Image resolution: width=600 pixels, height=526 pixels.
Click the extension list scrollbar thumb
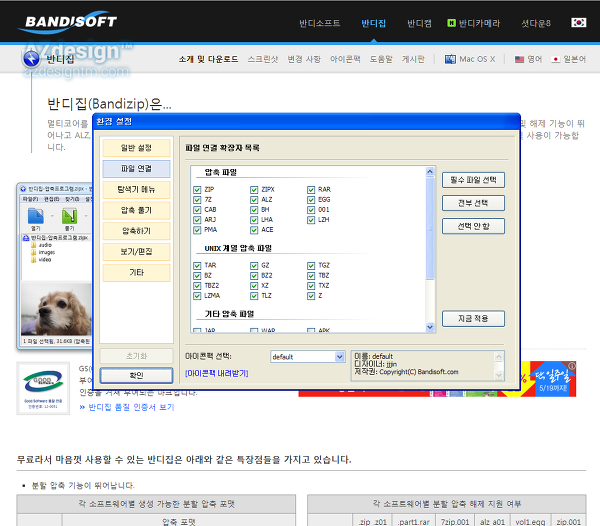[x=430, y=228]
